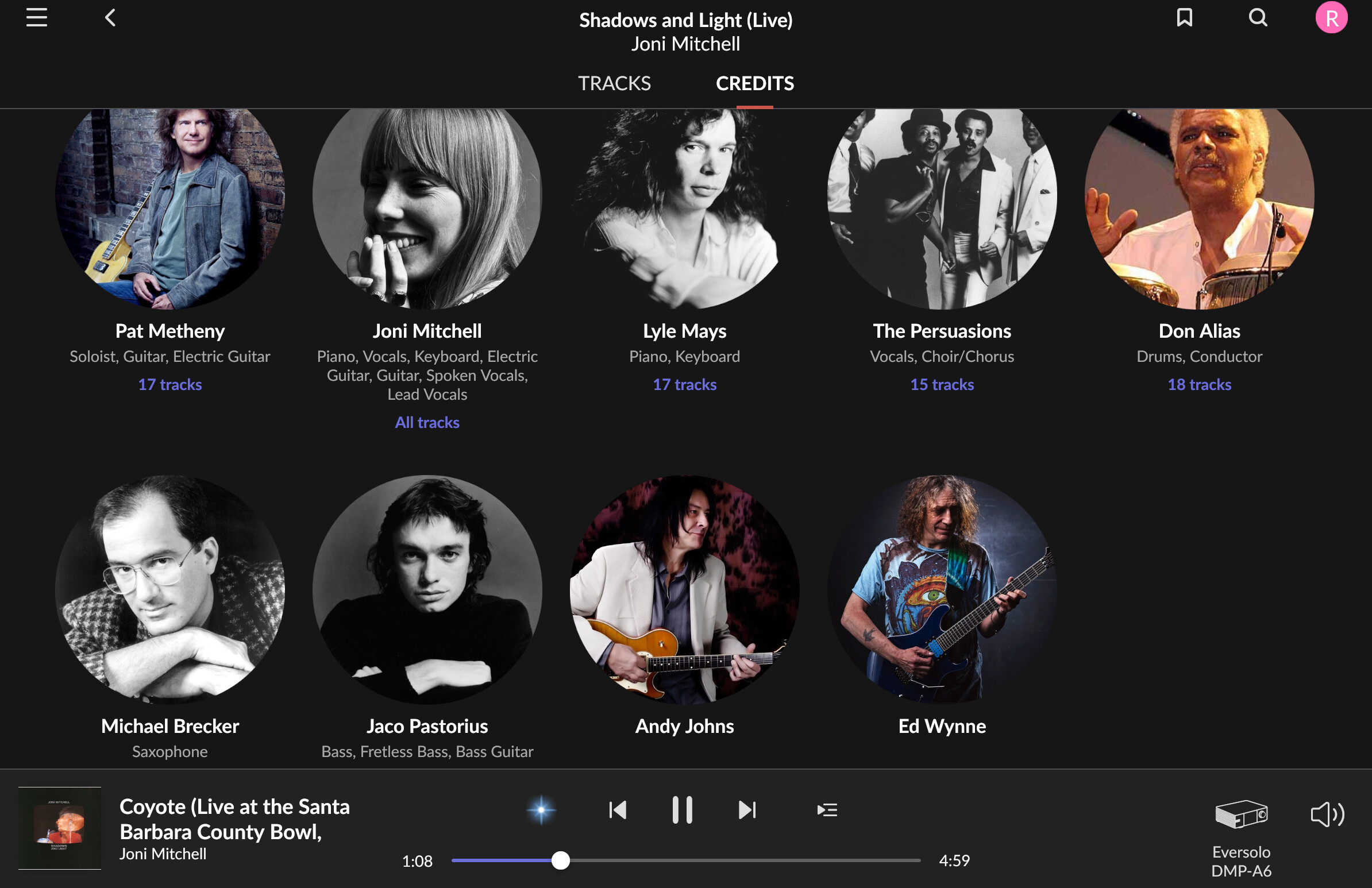
Task: Show Don Alias's 18 tracks
Action: 1199,384
